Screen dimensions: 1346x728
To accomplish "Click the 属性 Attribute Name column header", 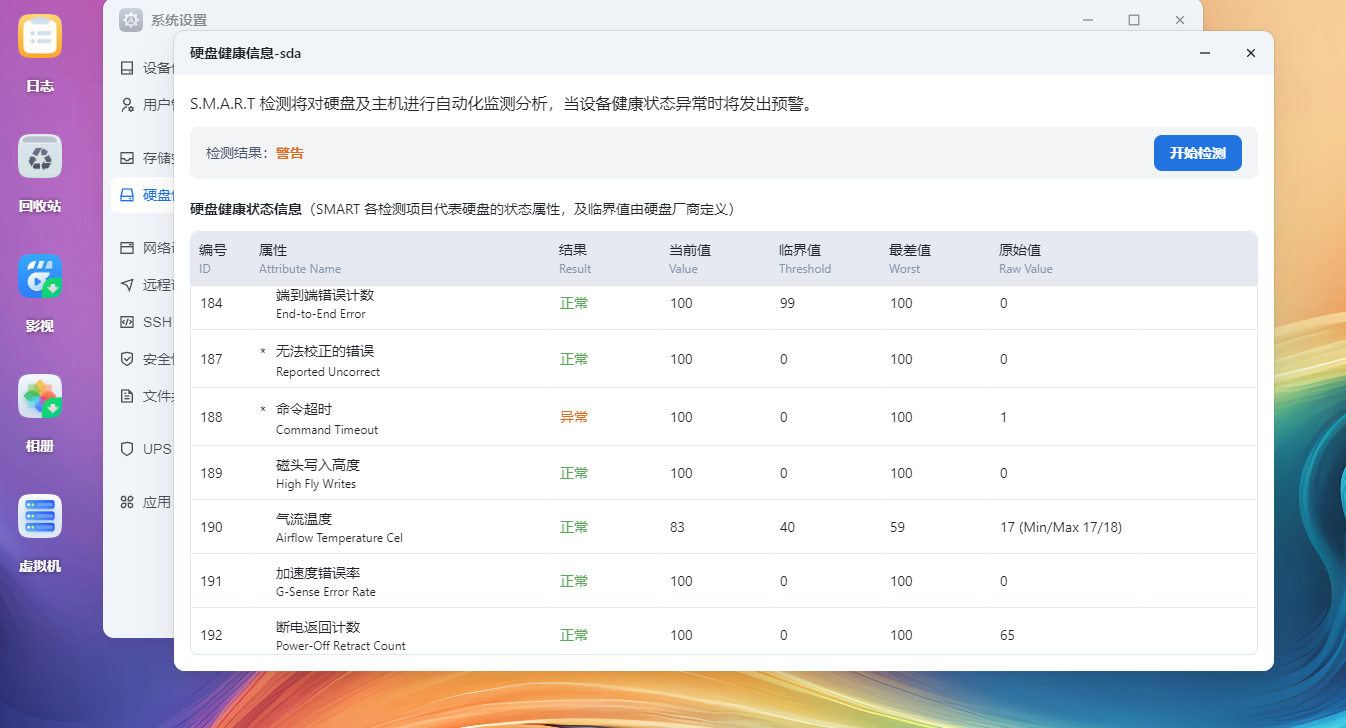I will click(300, 259).
